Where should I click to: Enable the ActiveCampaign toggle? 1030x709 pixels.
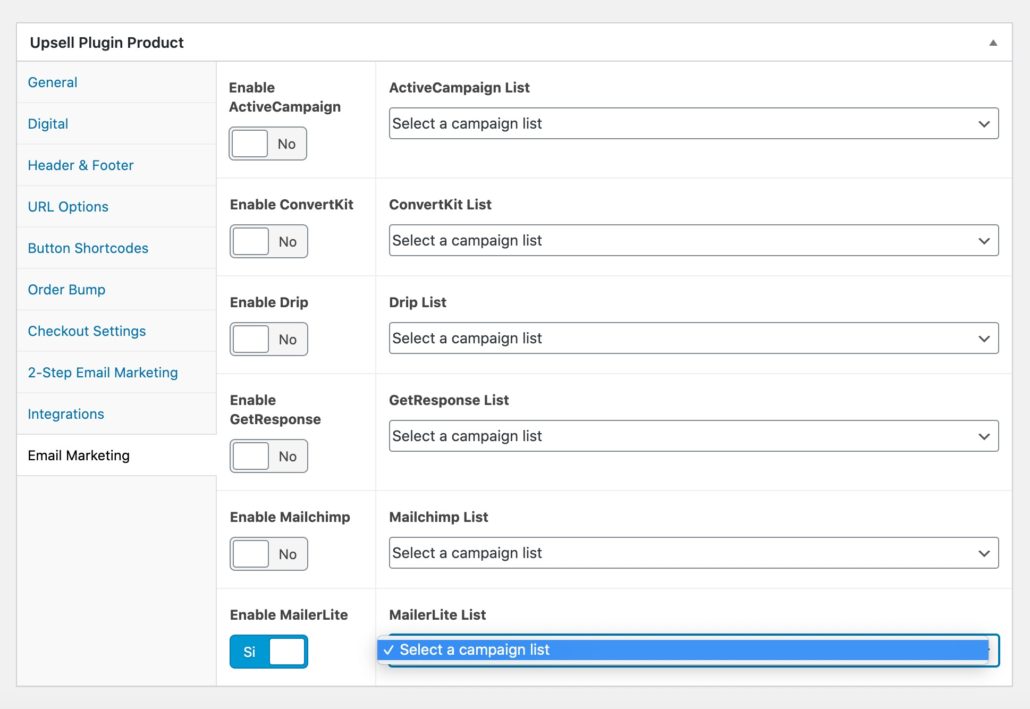(x=267, y=143)
